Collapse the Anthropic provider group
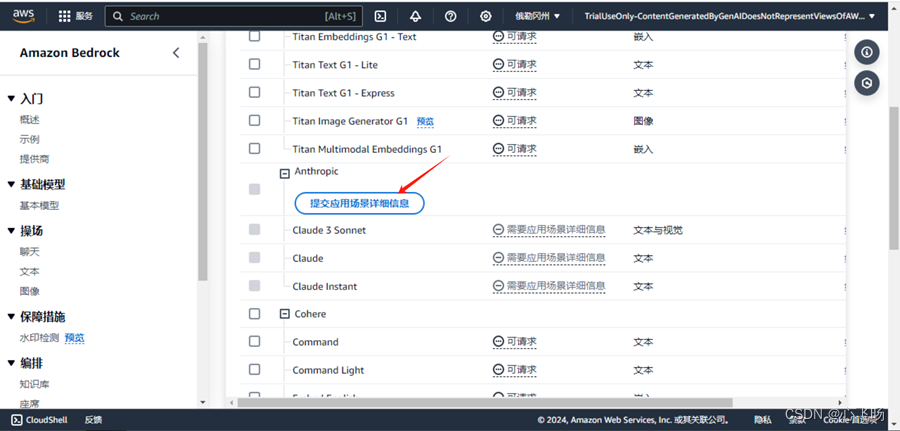Viewport: 900px width, 431px height. [x=284, y=172]
